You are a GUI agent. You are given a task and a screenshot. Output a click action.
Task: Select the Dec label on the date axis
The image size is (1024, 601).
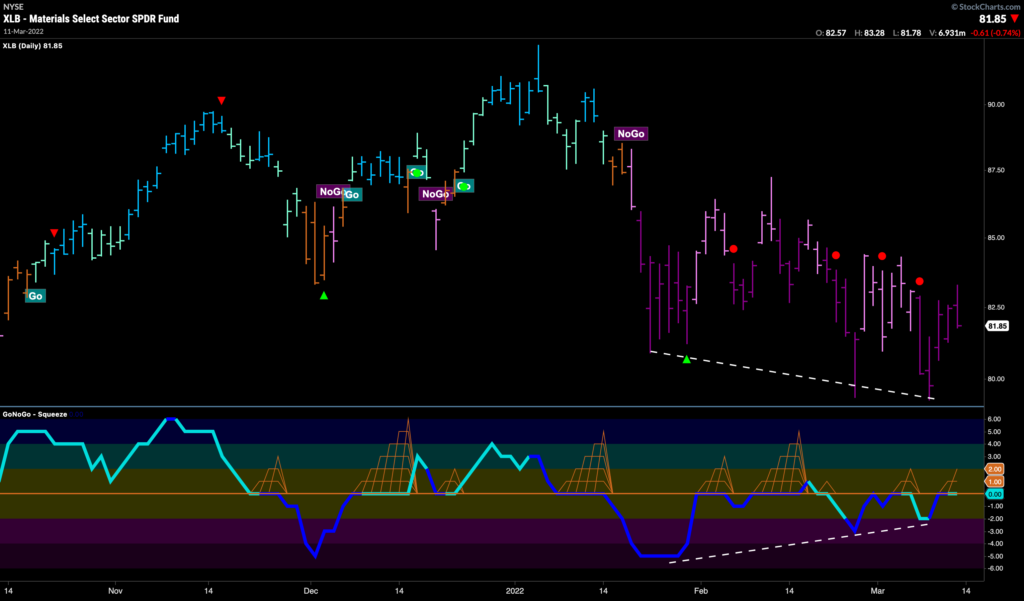tap(311, 591)
